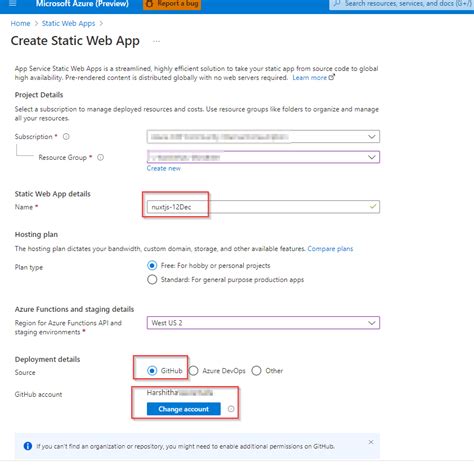This screenshot has width=474, height=466.
Task: Click the Resource Group info icon
Action: pos(100,157)
